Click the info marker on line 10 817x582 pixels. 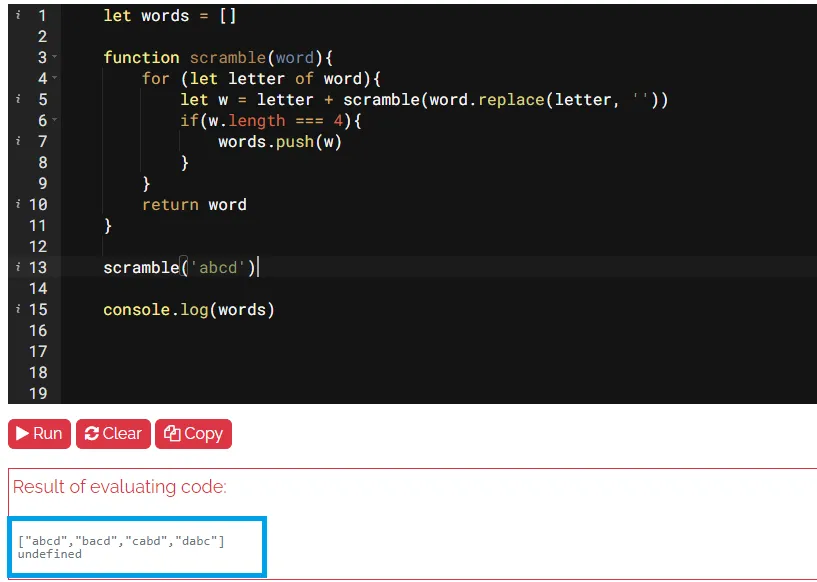pyautogui.click(x=18, y=204)
